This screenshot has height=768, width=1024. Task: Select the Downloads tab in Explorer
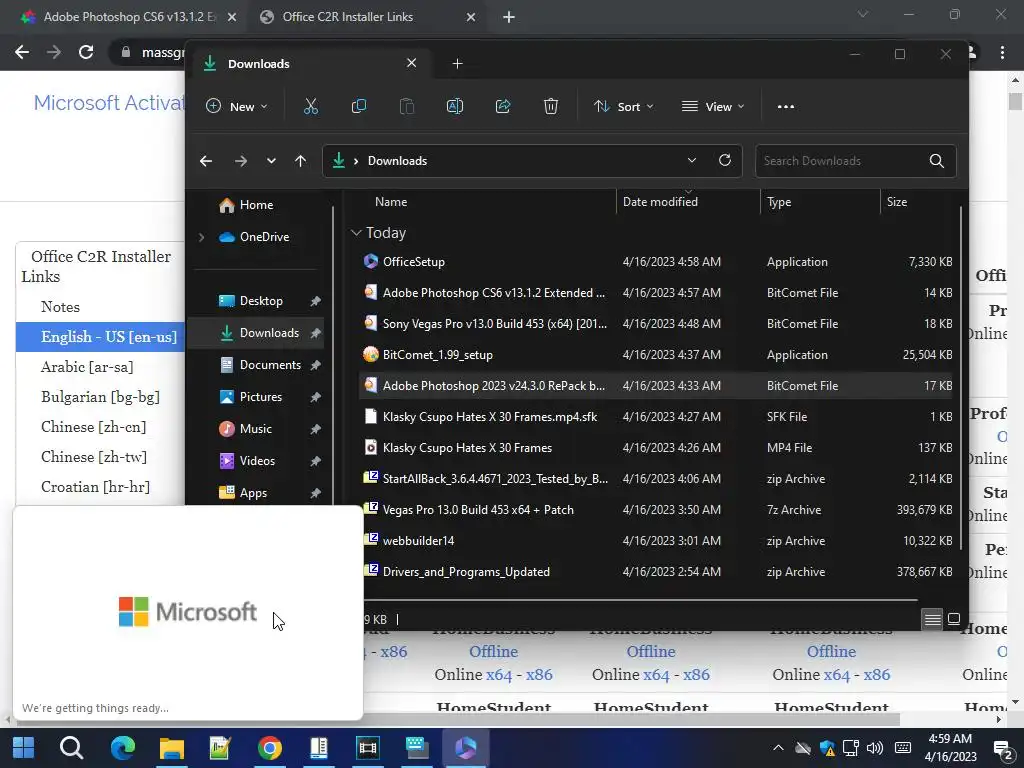tap(310, 63)
